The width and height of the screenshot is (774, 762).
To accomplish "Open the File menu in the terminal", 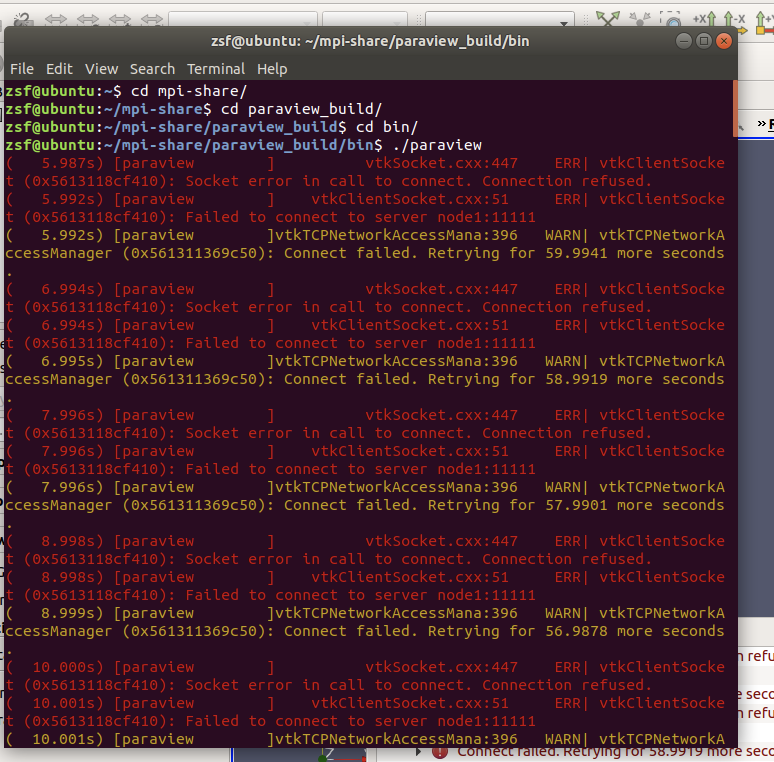I will (x=21, y=69).
